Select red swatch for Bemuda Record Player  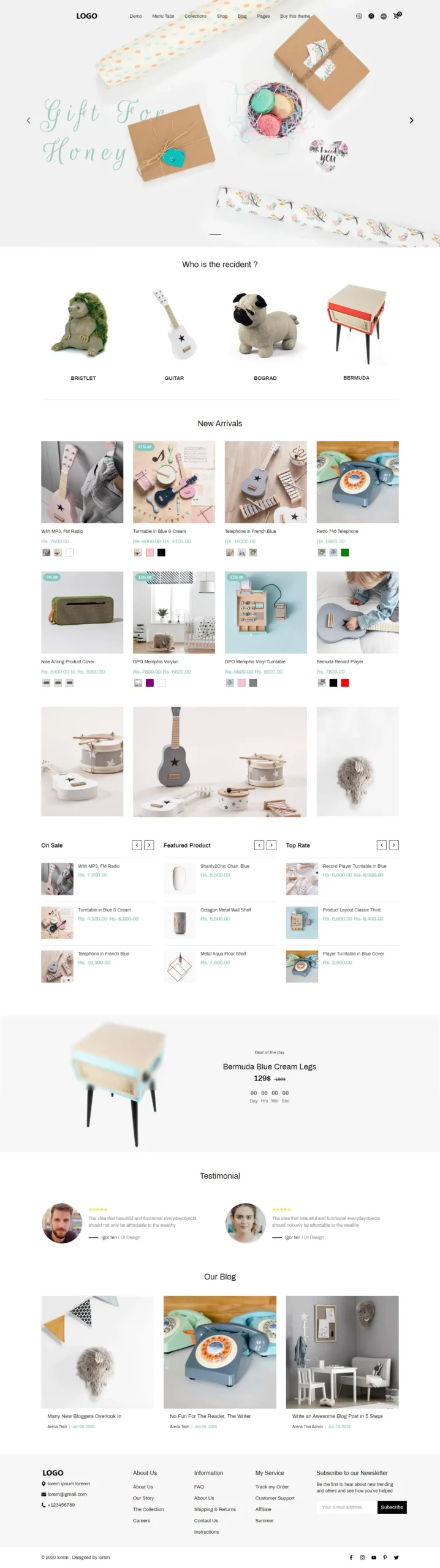pyautogui.click(x=345, y=683)
